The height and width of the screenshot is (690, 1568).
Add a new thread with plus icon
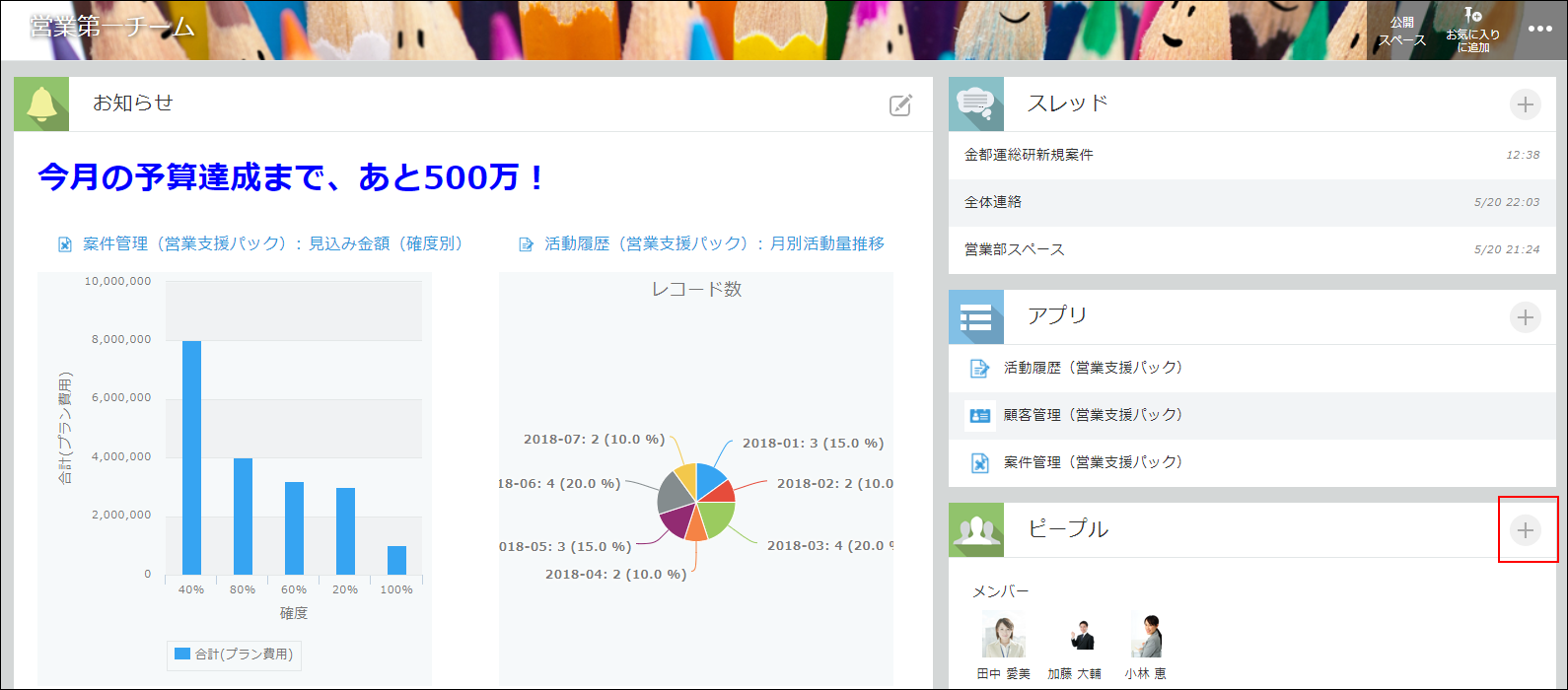click(x=1525, y=104)
